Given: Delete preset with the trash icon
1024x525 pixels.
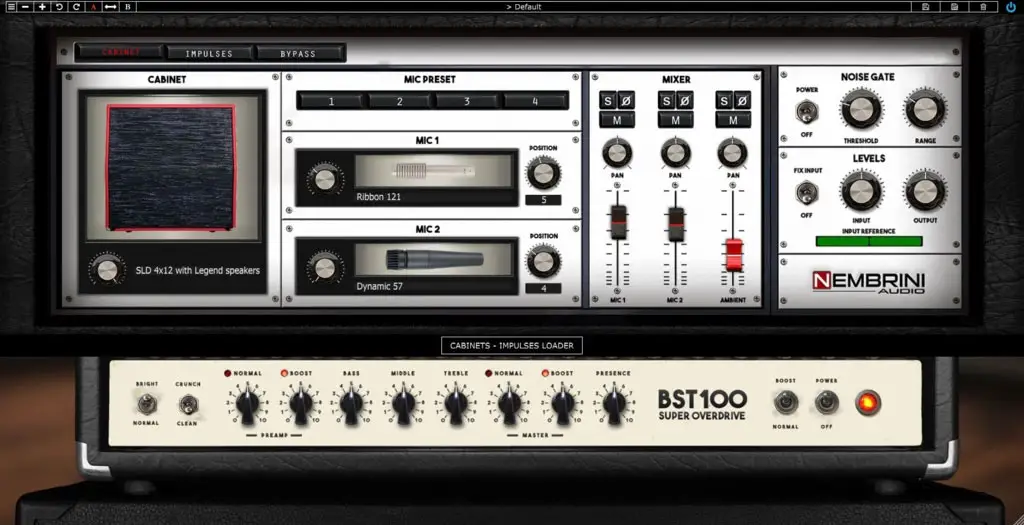Looking at the screenshot, I should [984, 7].
